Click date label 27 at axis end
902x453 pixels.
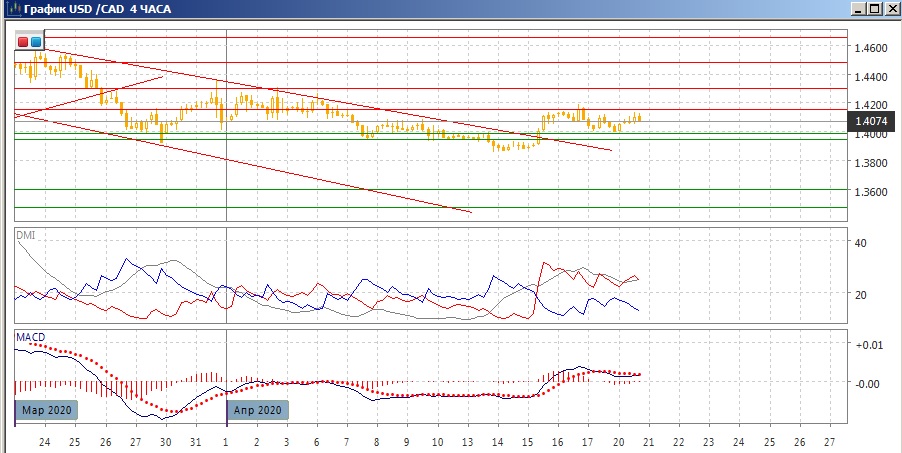[830, 442]
